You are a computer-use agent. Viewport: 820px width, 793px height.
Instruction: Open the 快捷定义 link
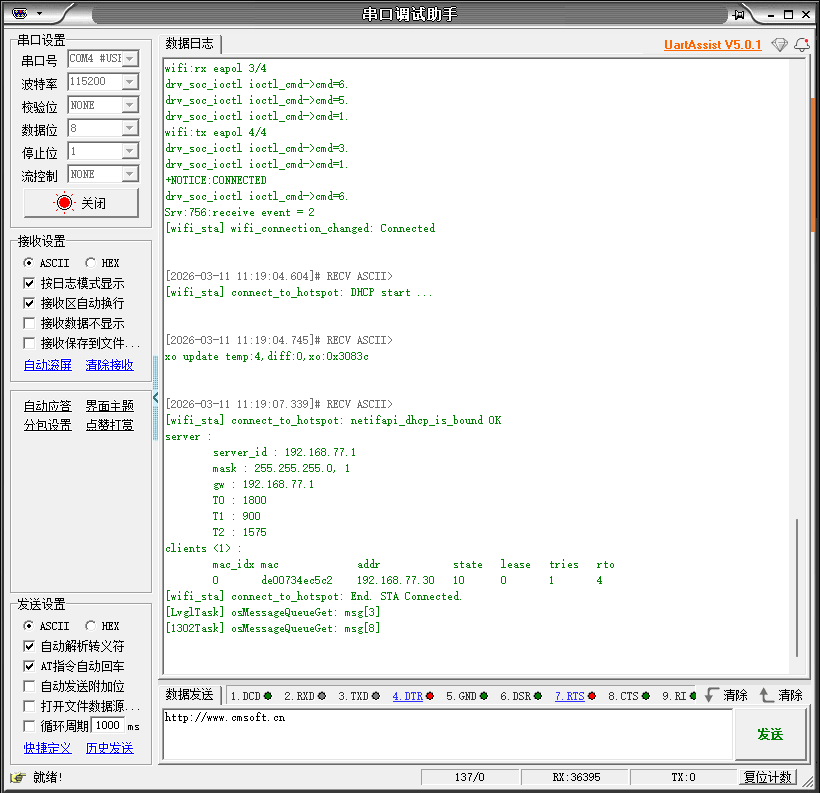(x=48, y=748)
